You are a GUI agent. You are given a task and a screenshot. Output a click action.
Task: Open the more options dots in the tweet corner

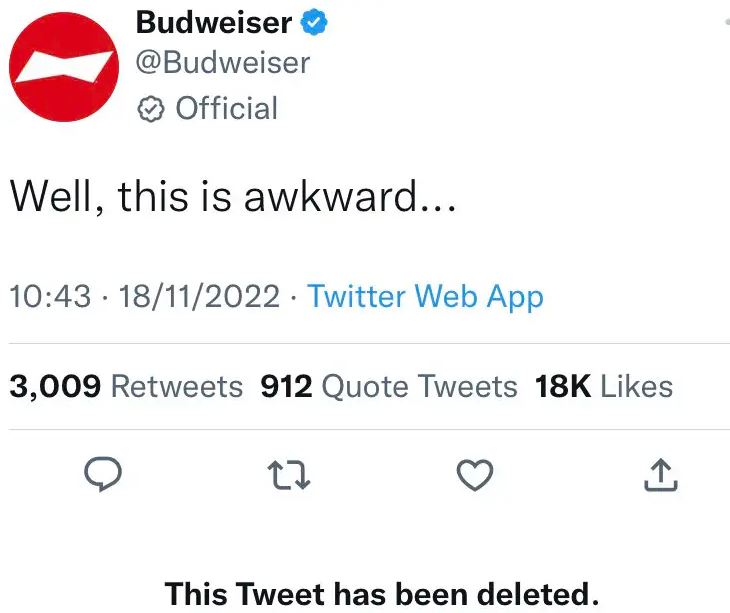point(727,21)
